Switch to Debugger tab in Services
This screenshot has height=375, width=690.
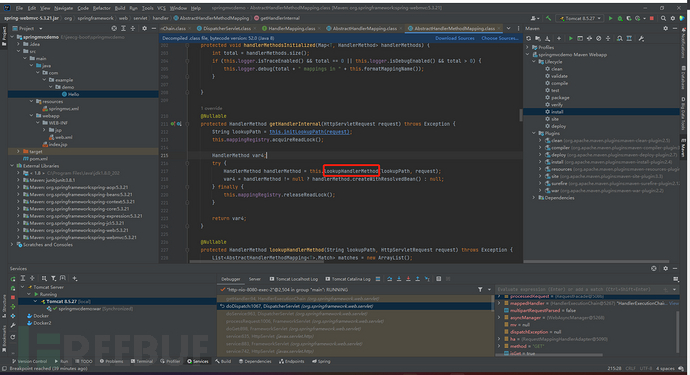[x=231, y=279]
